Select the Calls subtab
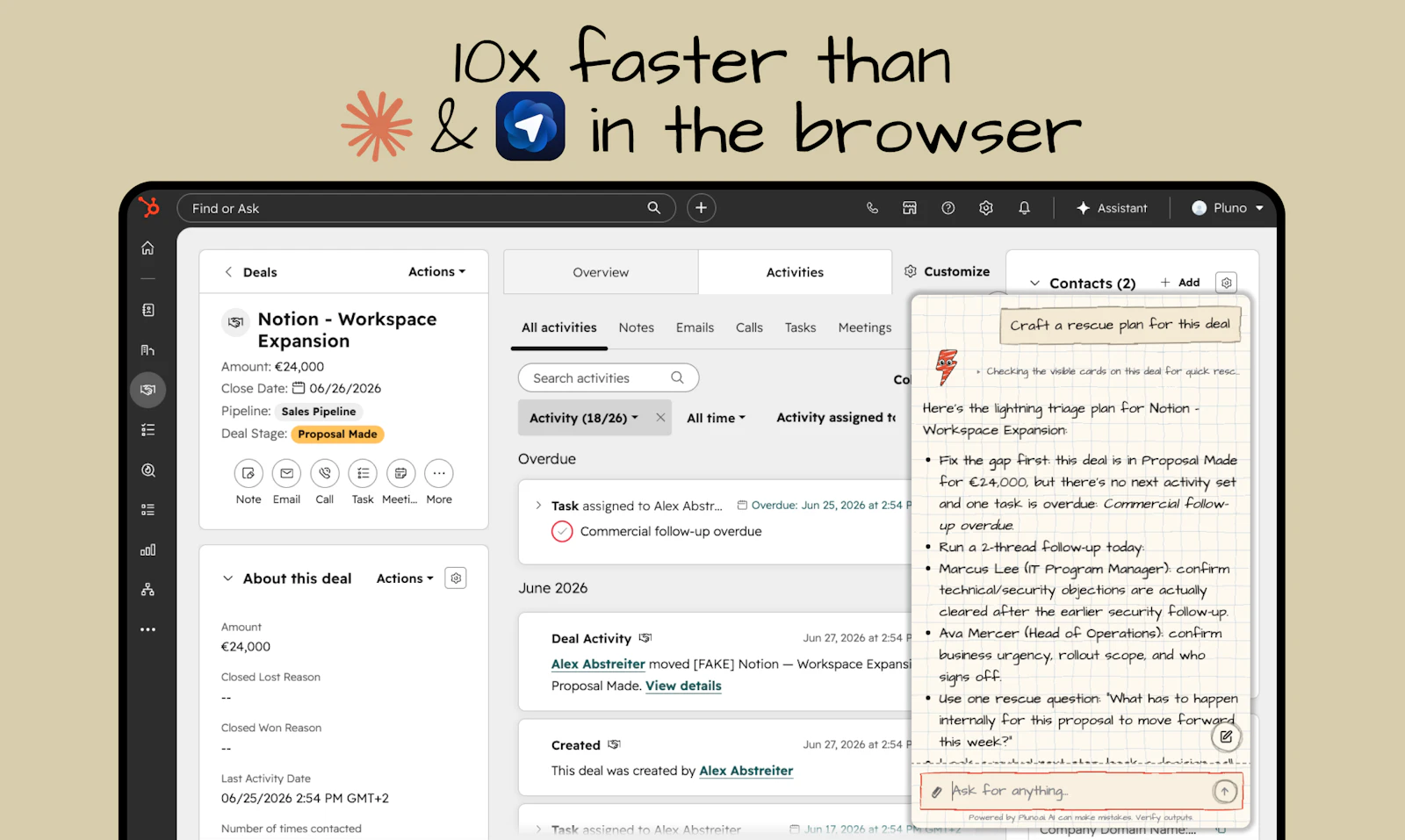1405x840 pixels. point(749,327)
